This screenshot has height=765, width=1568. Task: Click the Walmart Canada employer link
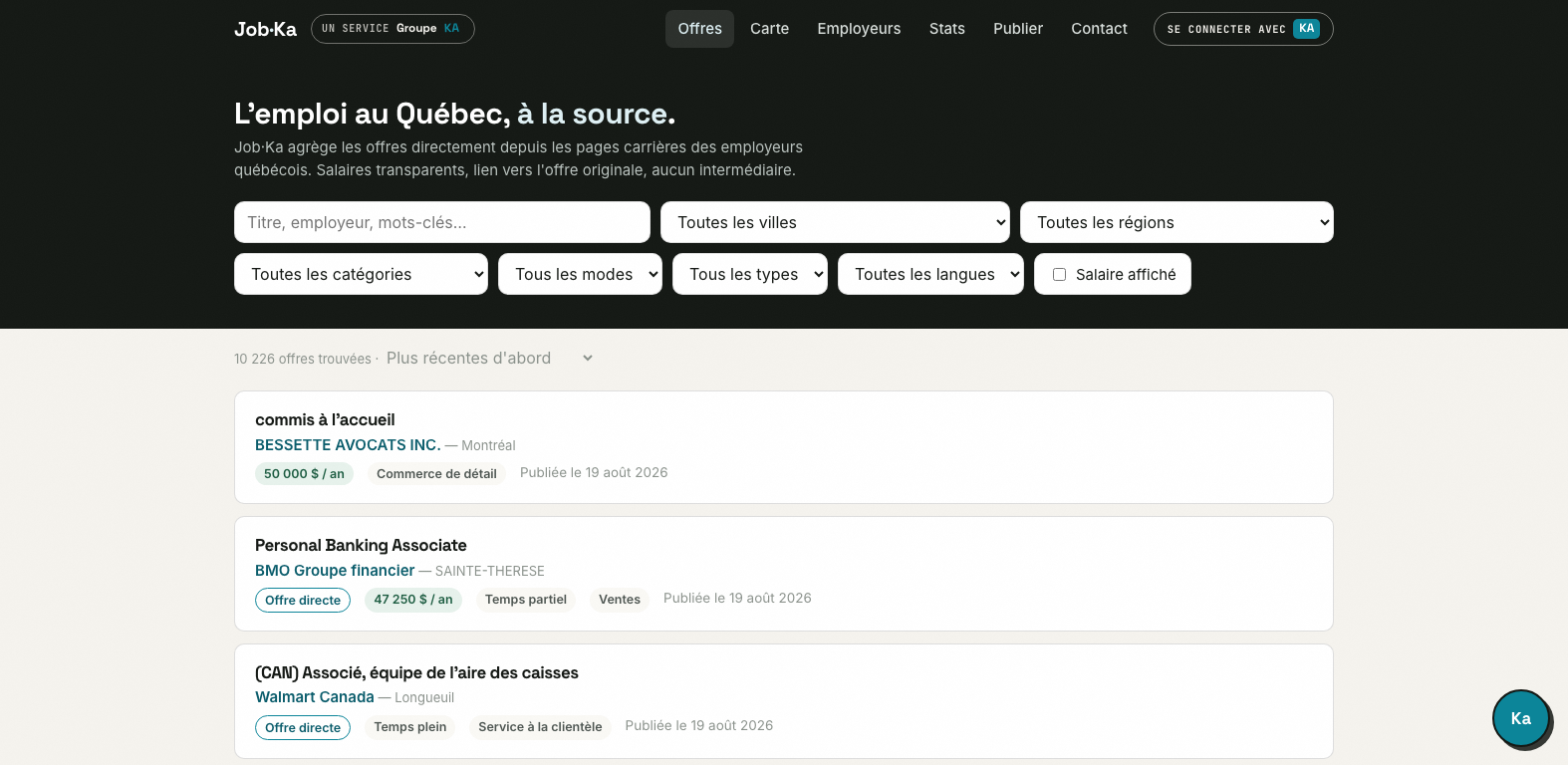click(x=315, y=697)
